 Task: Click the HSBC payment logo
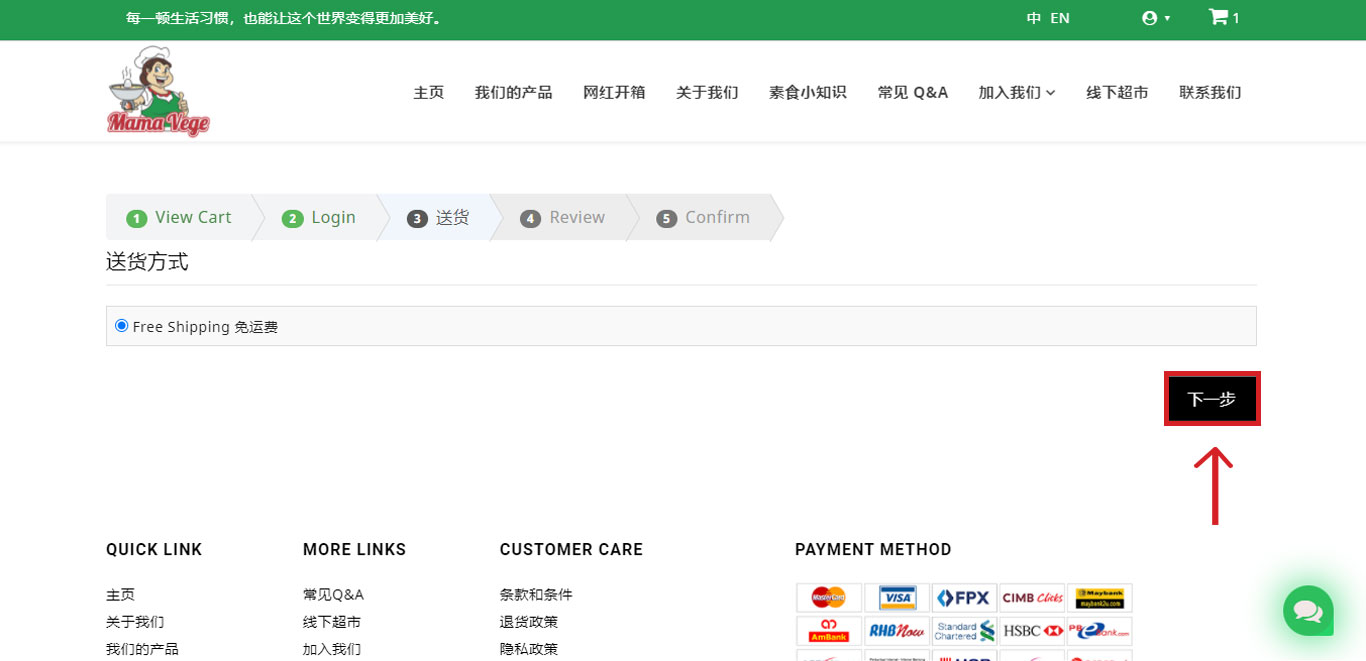pyautogui.click(x=1032, y=631)
